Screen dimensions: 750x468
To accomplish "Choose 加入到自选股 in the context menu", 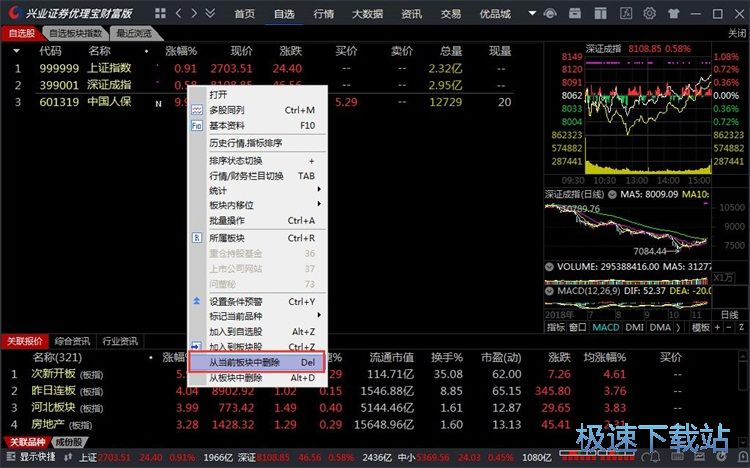I will pyautogui.click(x=258, y=332).
